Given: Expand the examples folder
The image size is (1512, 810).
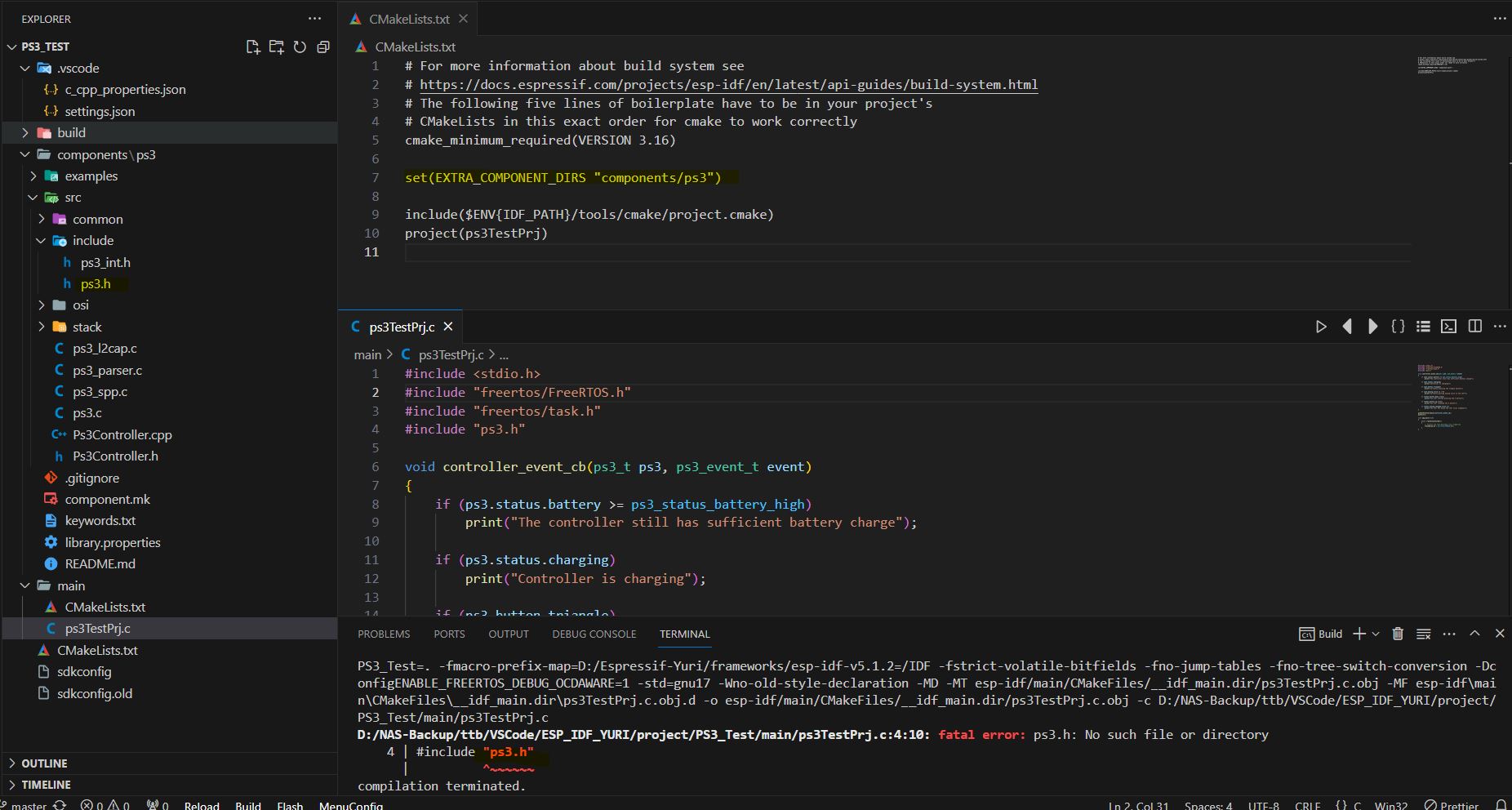Looking at the screenshot, I should click(33, 176).
